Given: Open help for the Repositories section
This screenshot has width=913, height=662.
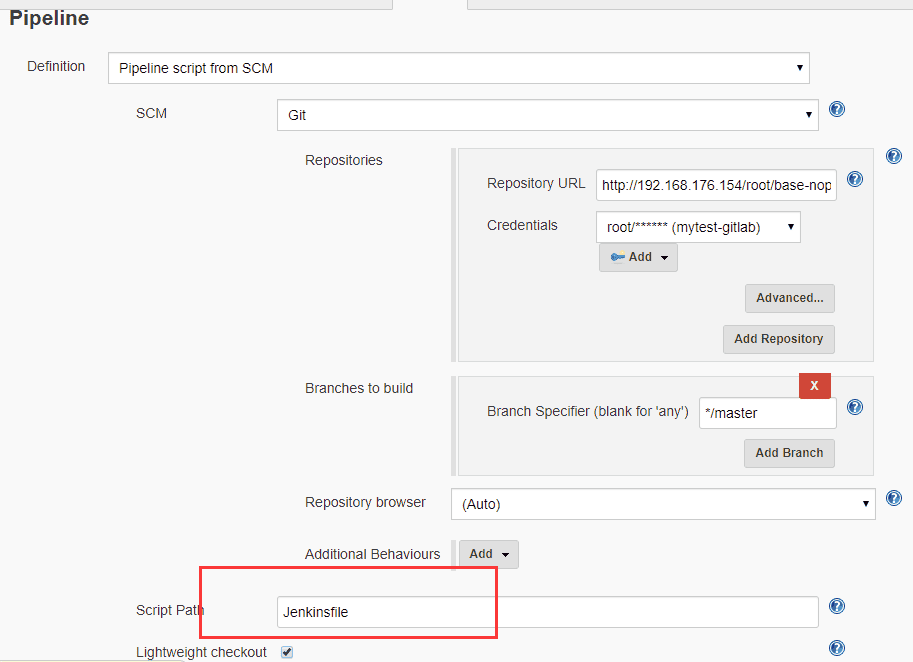Looking at the screenshot, I should click(x=894, y=156).
